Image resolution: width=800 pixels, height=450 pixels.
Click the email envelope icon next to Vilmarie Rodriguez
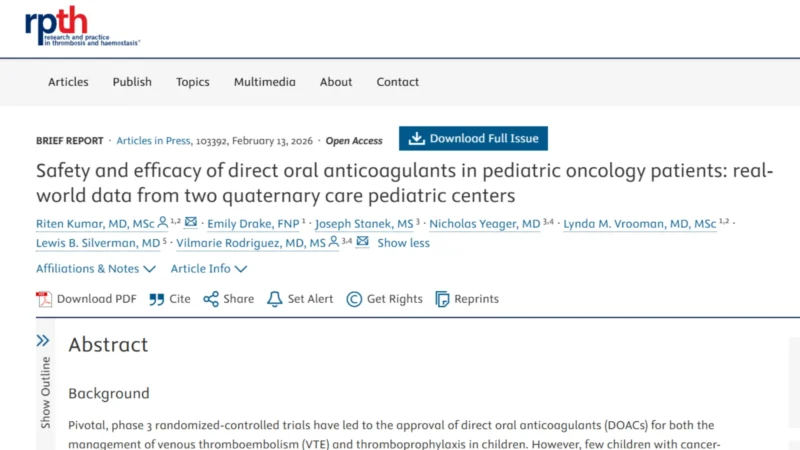tap(362, 241)
